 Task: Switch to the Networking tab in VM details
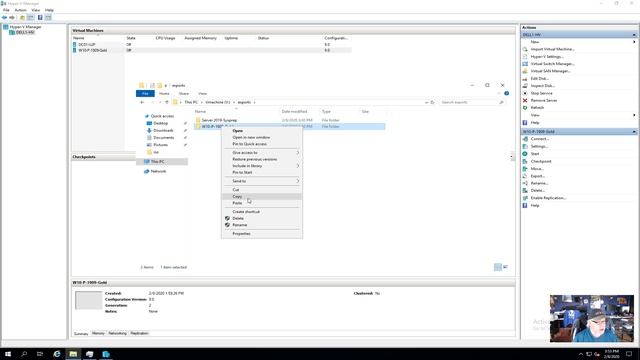pyautogui.click(x=118, y=333)
